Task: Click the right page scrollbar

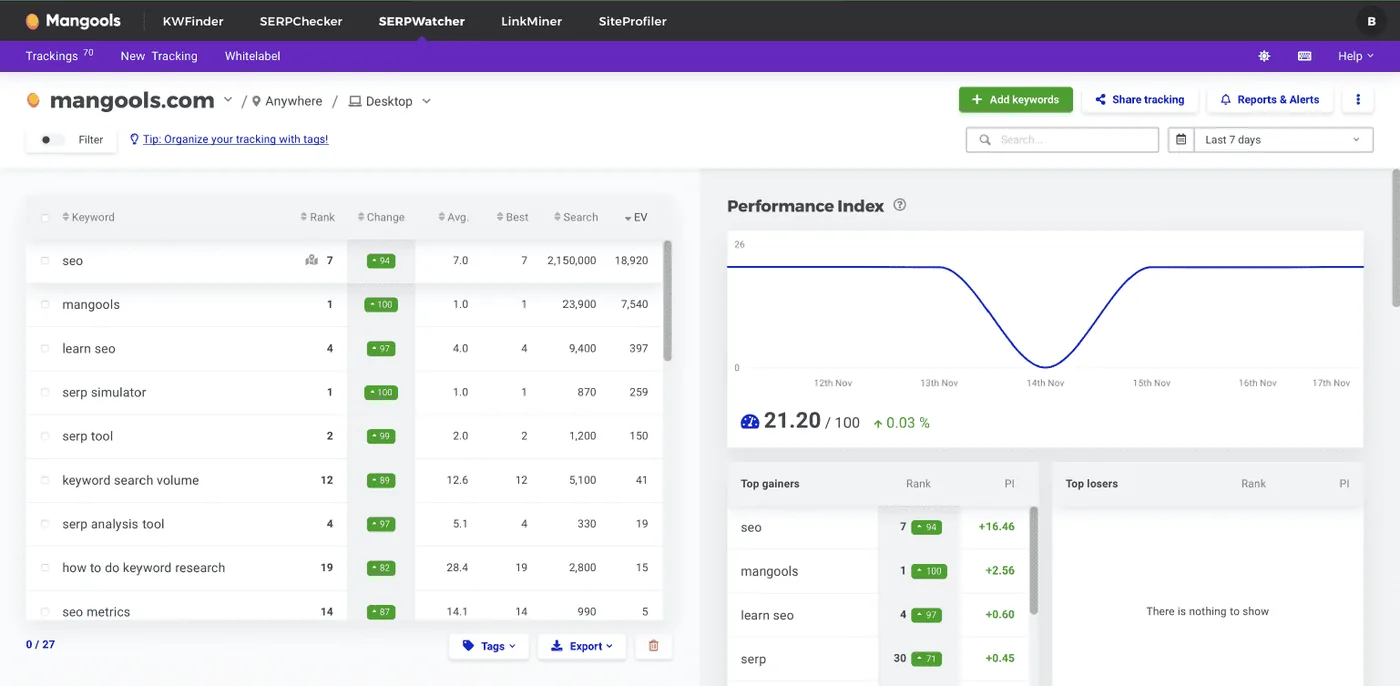Action: 1395,237
